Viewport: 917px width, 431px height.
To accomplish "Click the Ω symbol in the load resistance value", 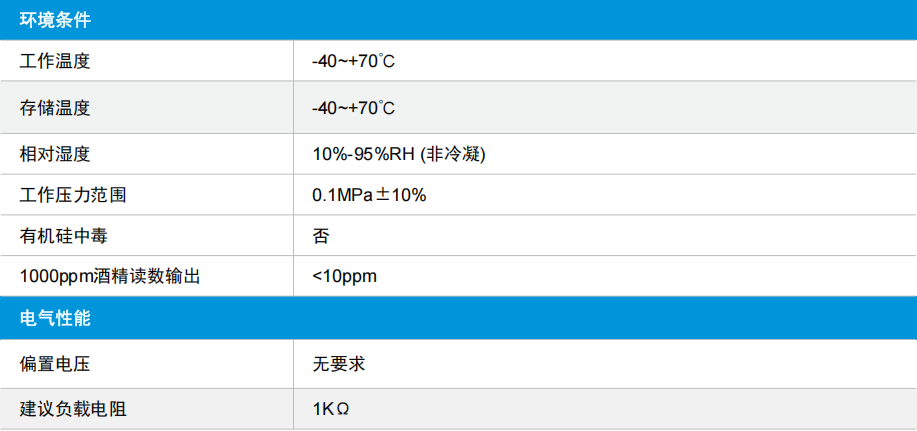I will click(x=343, y=410).
